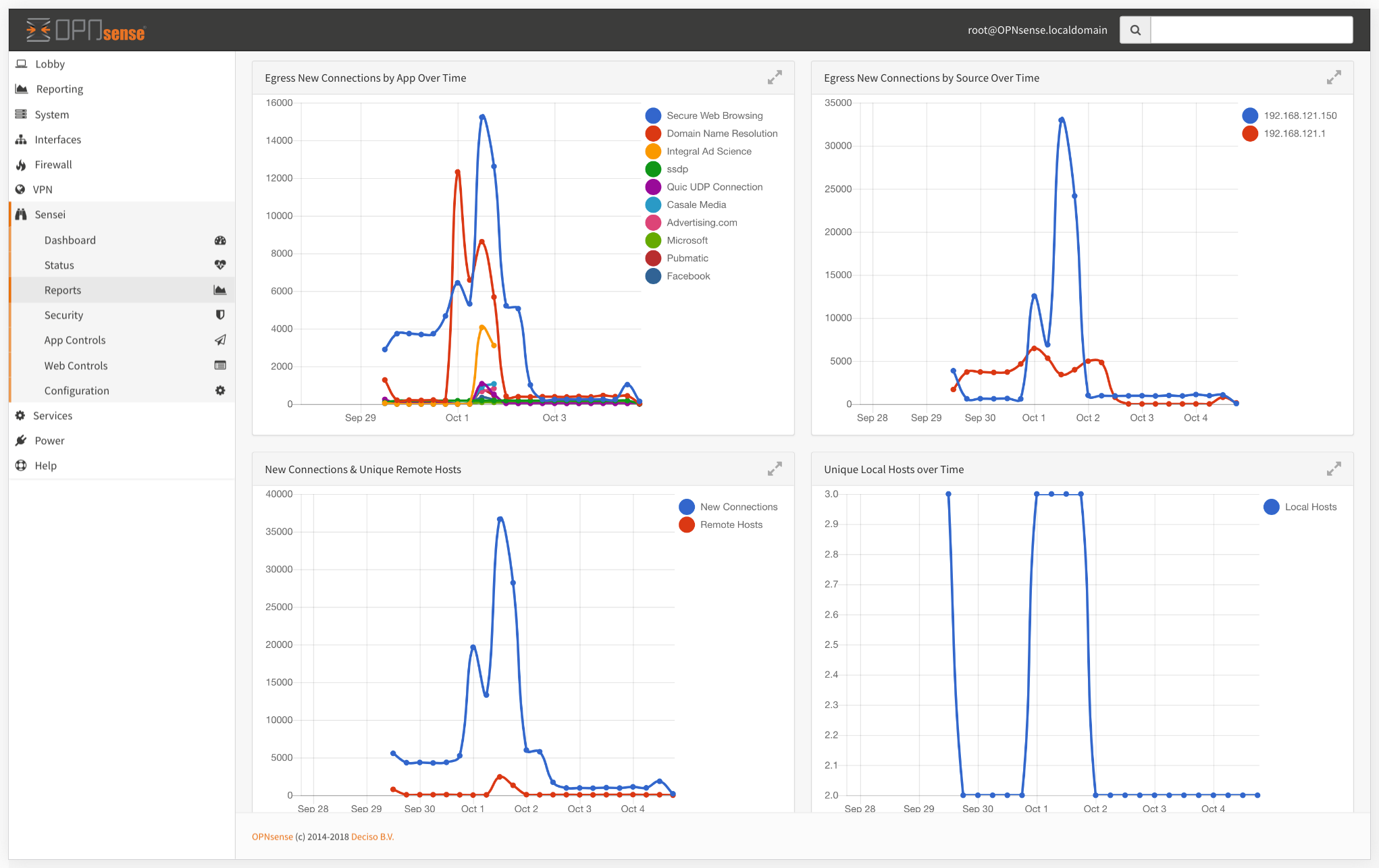Image resolution: width=1379 pixels, height=868 pixels.
Task: Click the Status heartbeat icon
Action: (220, 265)
